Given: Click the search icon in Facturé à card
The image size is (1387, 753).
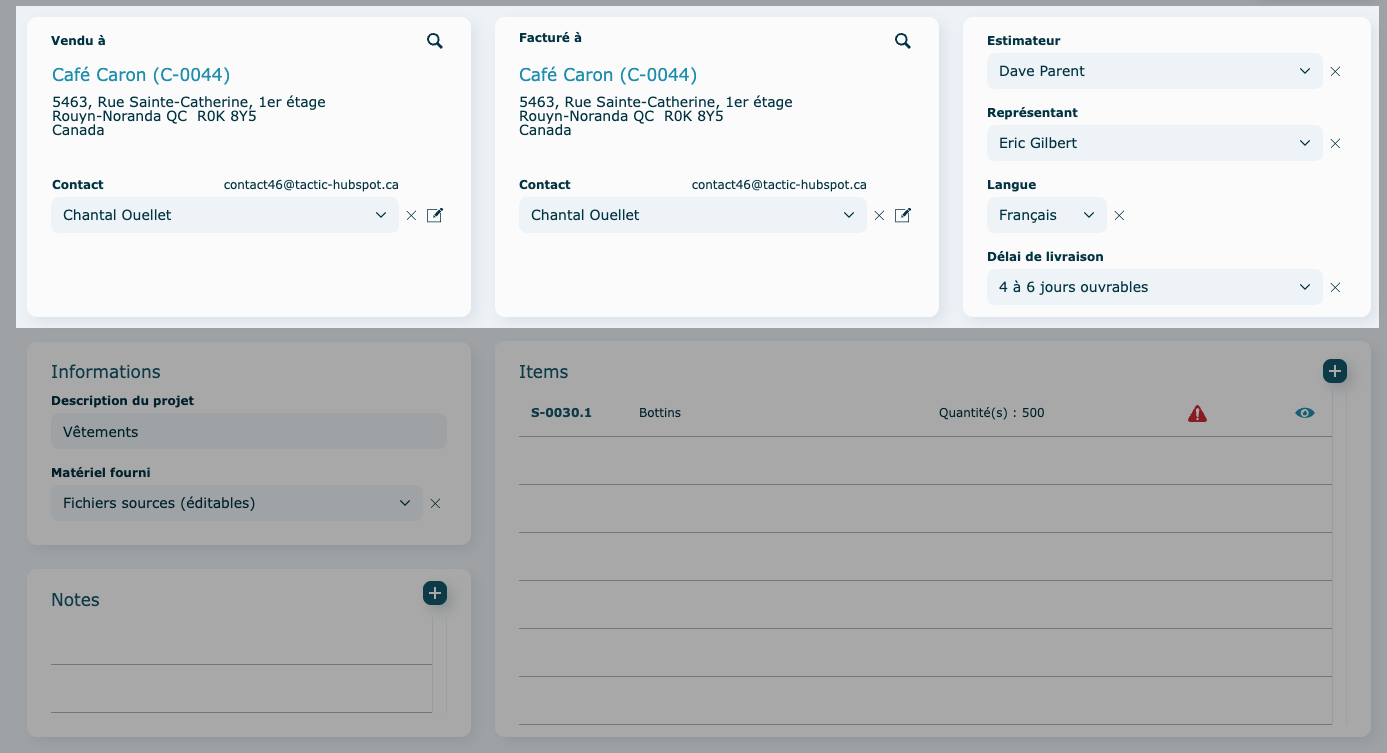Looking at the screenshot, I should (902, 41).
